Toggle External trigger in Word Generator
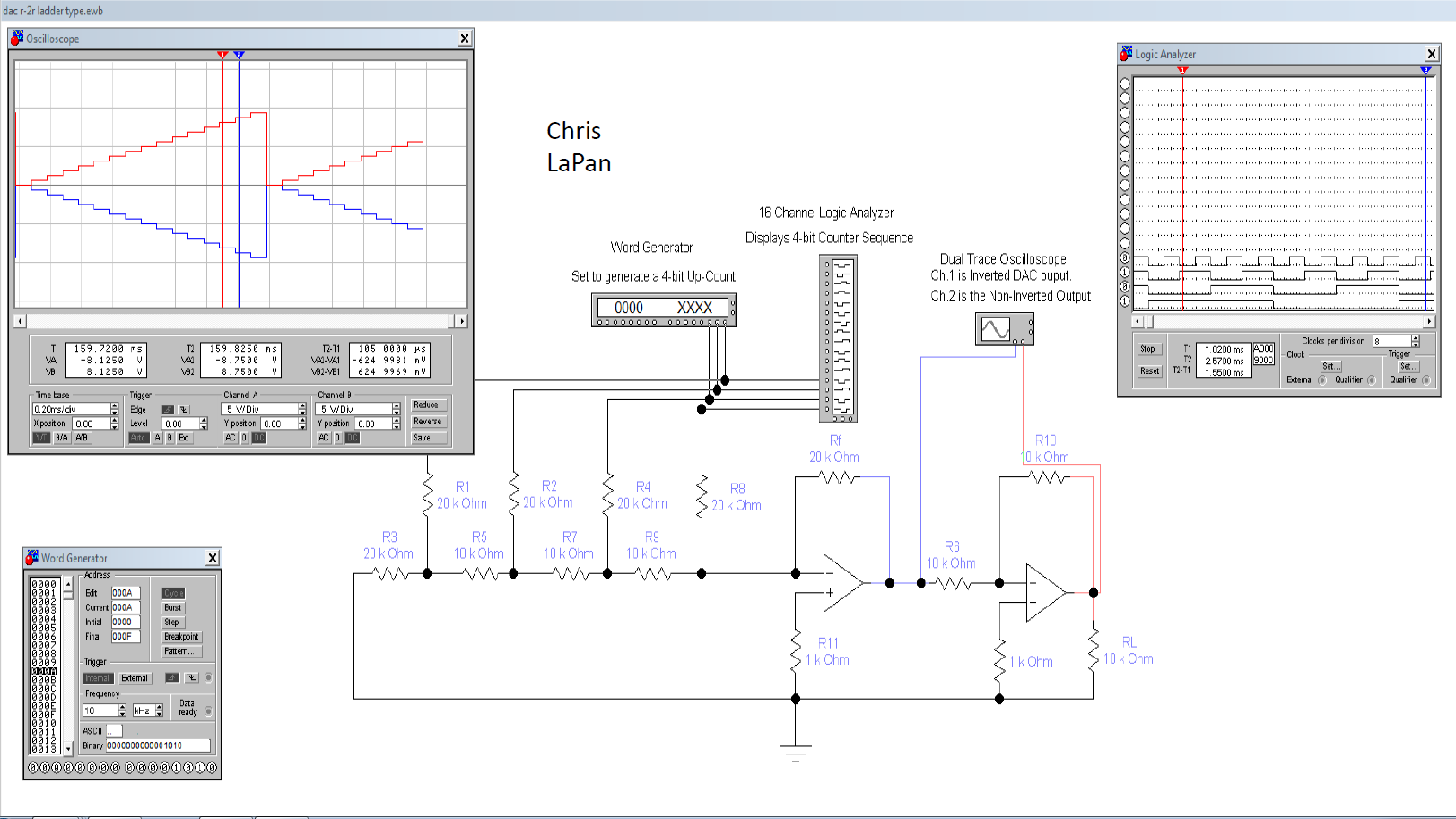Viewport: 1456px width, 819px height. 135,678
